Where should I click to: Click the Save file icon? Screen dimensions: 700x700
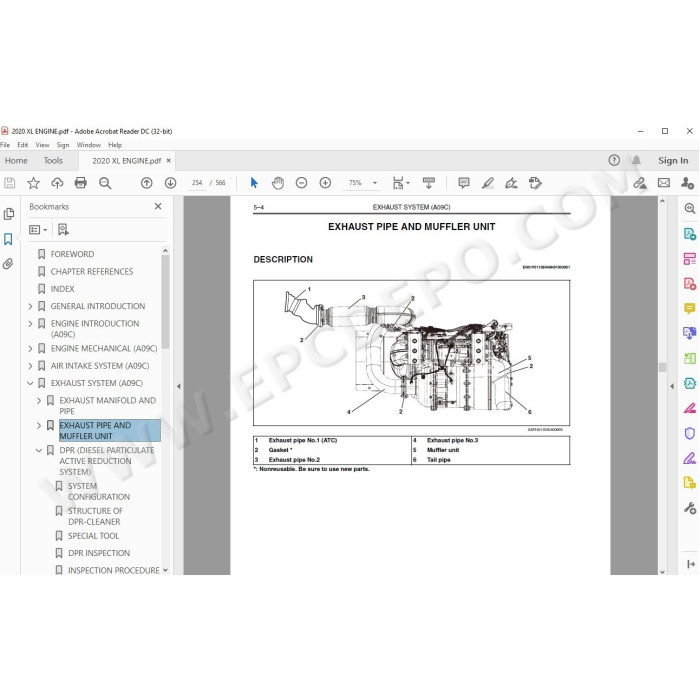point(9,183)
